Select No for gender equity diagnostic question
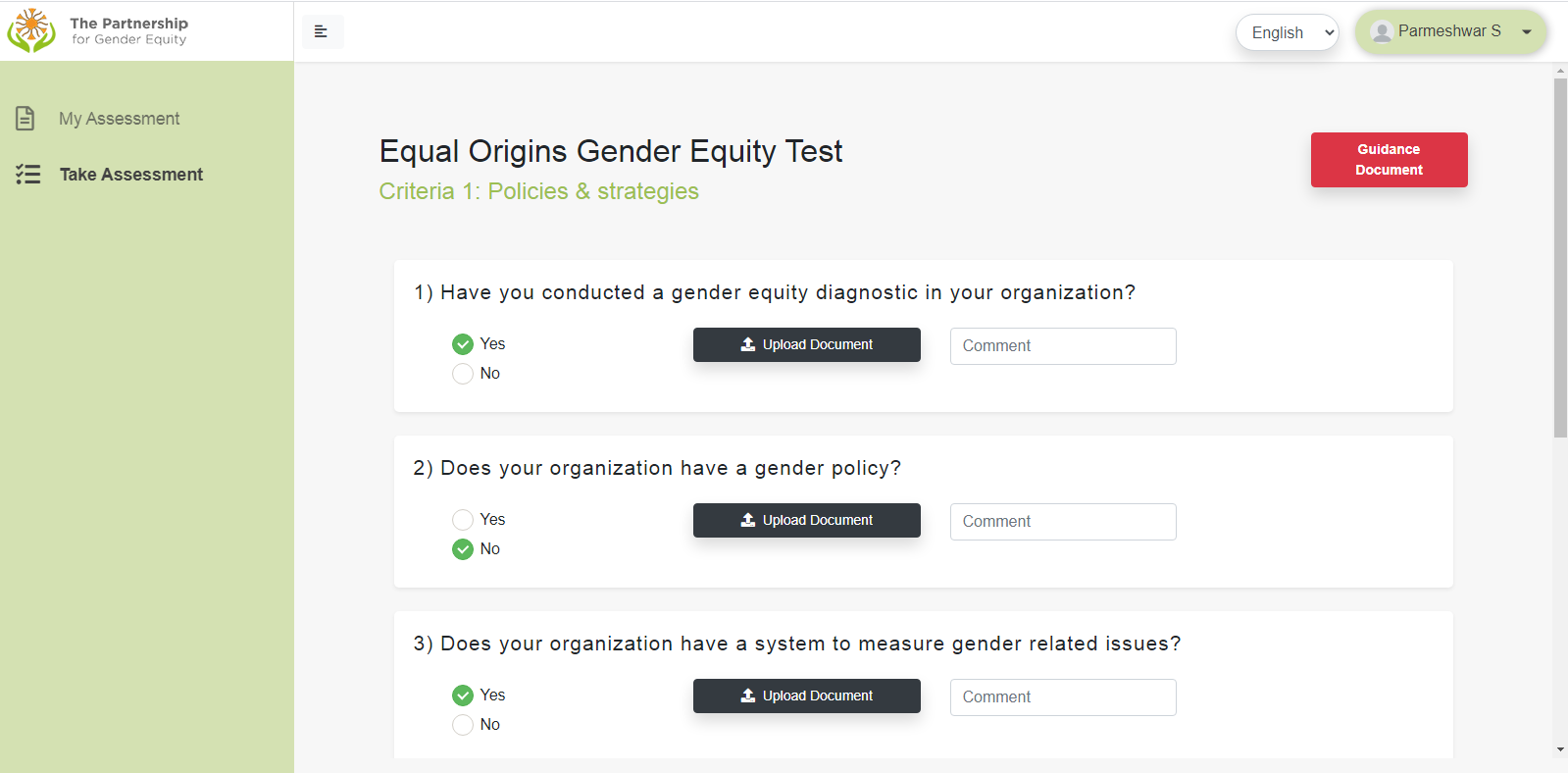Screen dimensions: 1568x773 pos(463,374)
